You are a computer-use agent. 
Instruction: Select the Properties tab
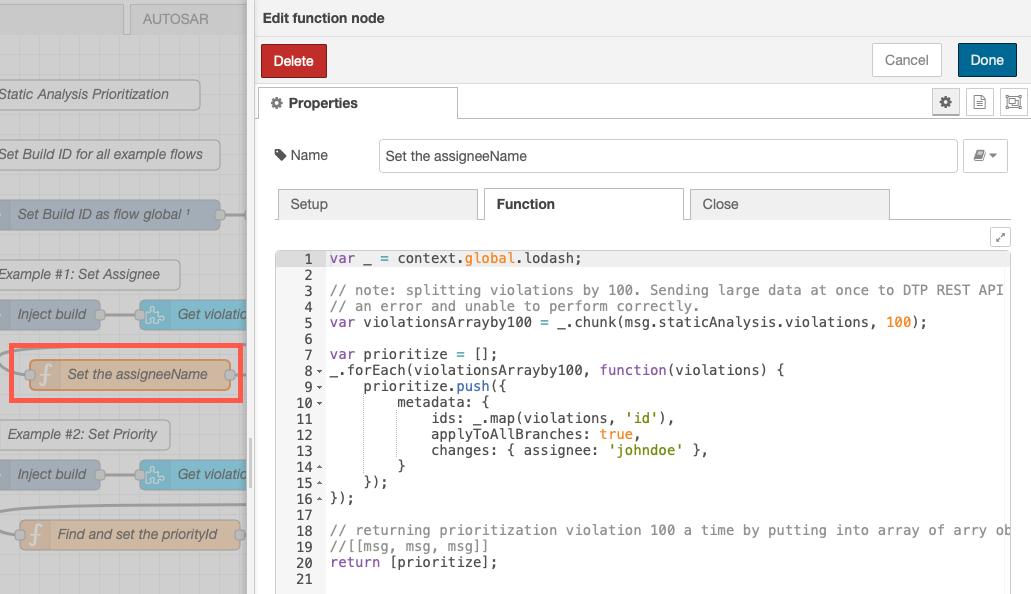(x=358, y=103)
